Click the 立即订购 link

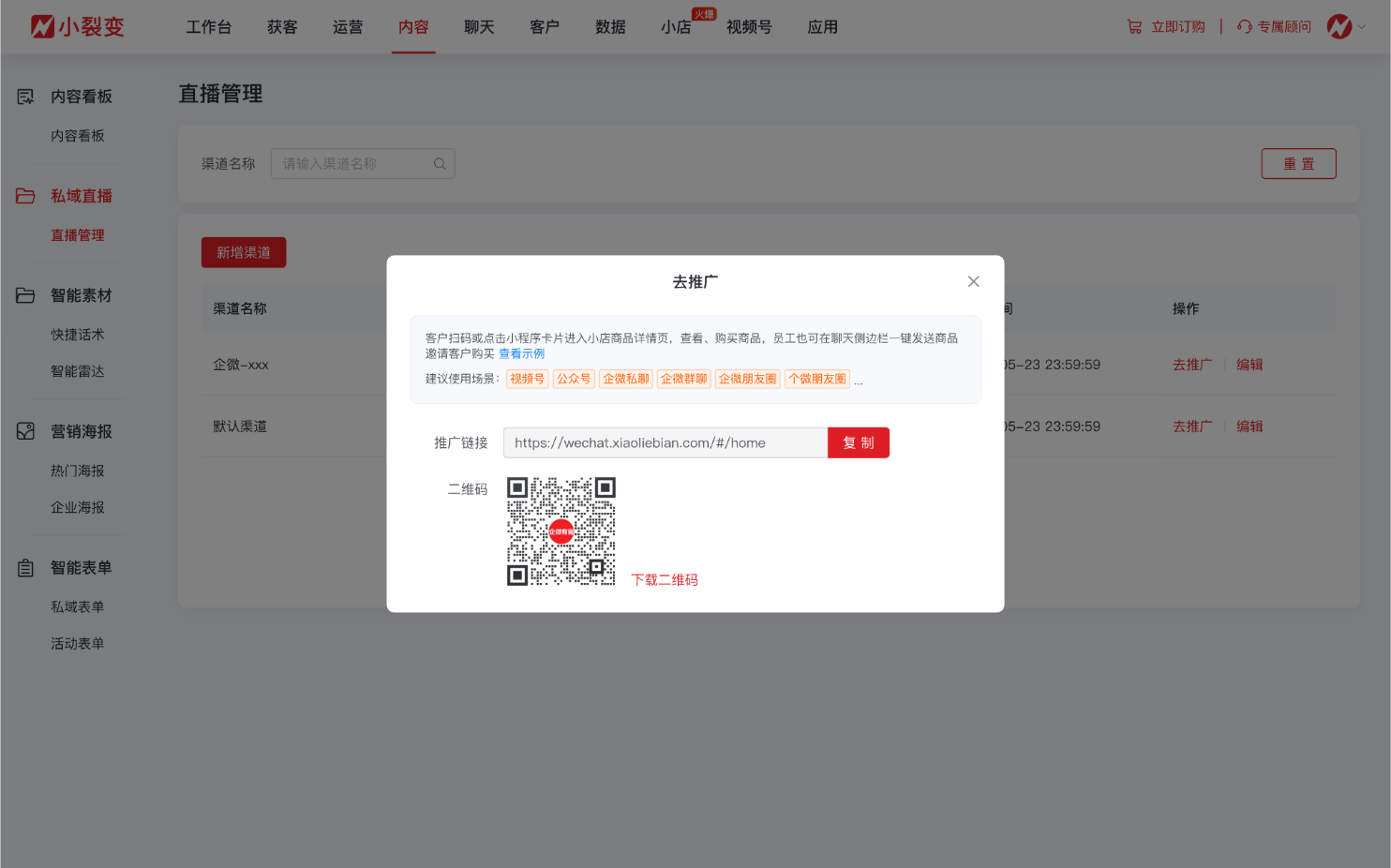[1178, 27]
